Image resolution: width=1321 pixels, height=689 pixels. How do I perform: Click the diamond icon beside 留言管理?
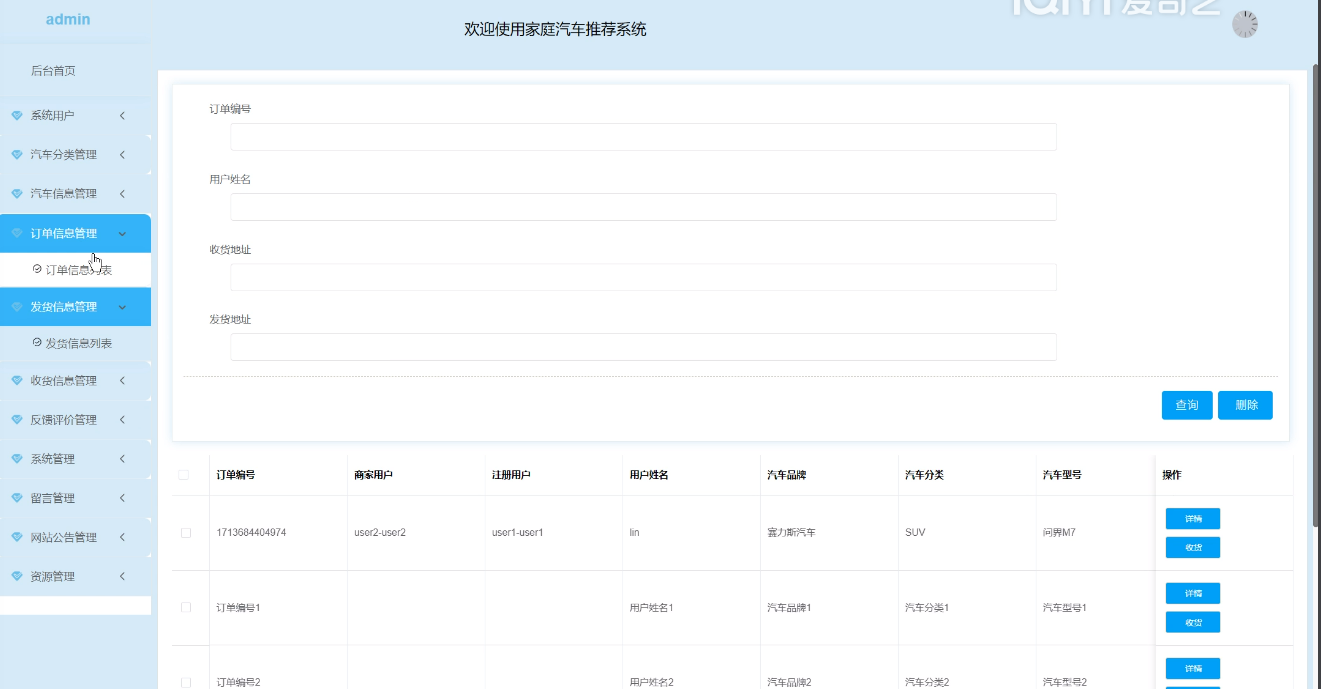tap(16, 498)
